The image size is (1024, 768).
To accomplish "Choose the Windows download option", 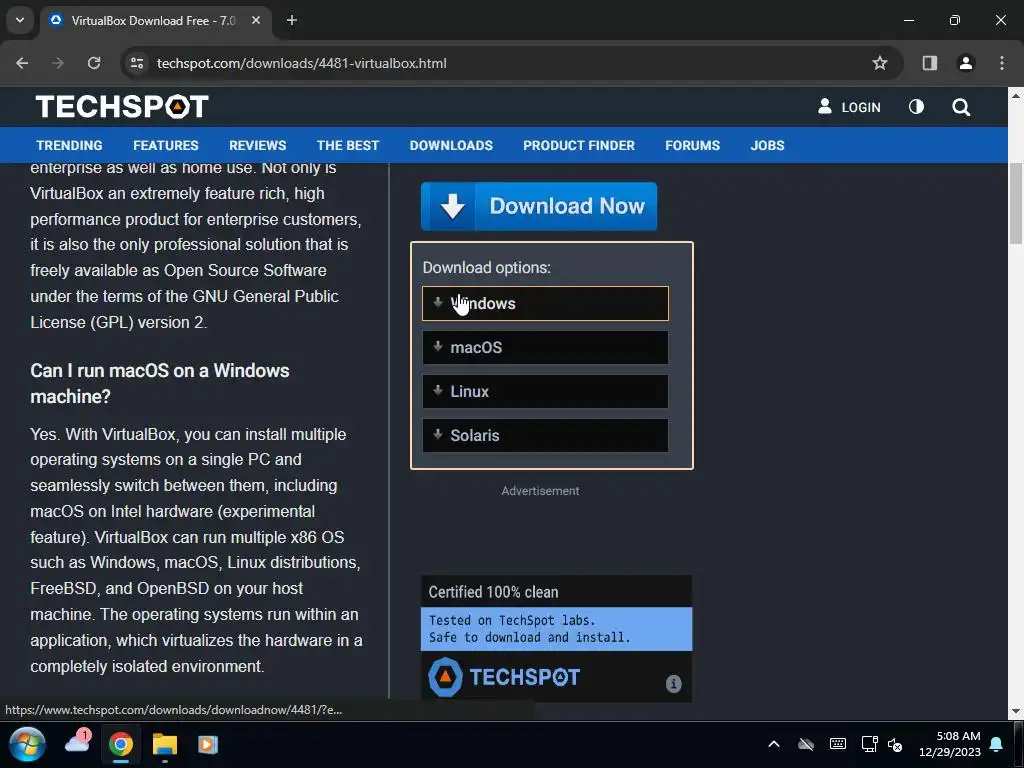I will pos(545,304).
